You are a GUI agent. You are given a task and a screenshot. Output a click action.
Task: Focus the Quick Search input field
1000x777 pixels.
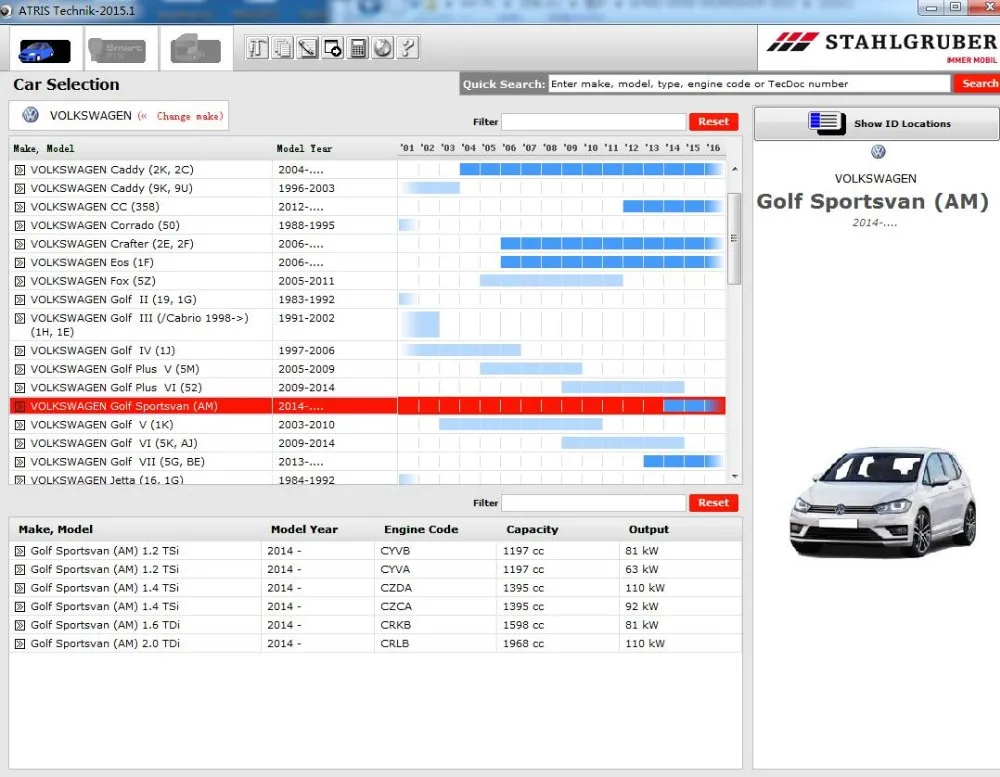749,84
